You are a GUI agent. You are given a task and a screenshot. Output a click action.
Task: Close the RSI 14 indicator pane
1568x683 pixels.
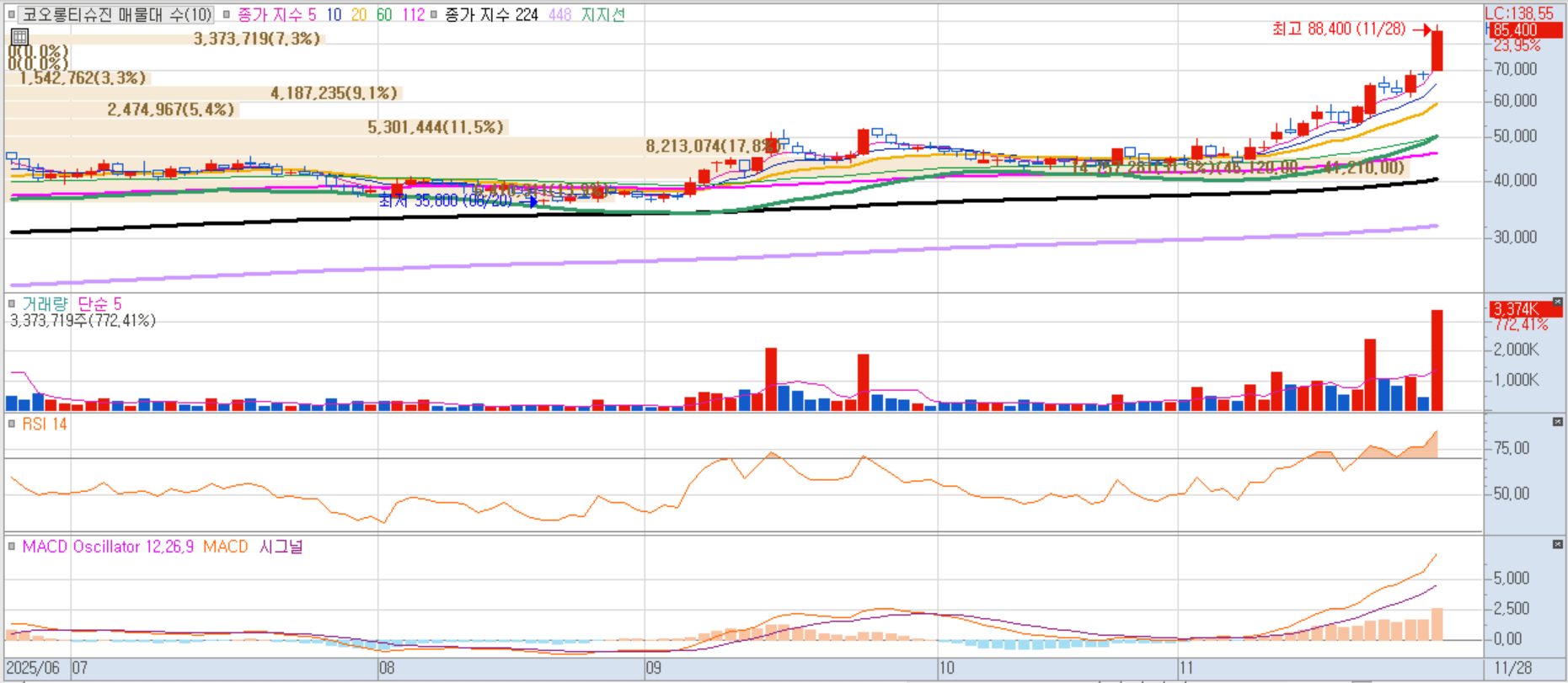(x=1557, y=421)
